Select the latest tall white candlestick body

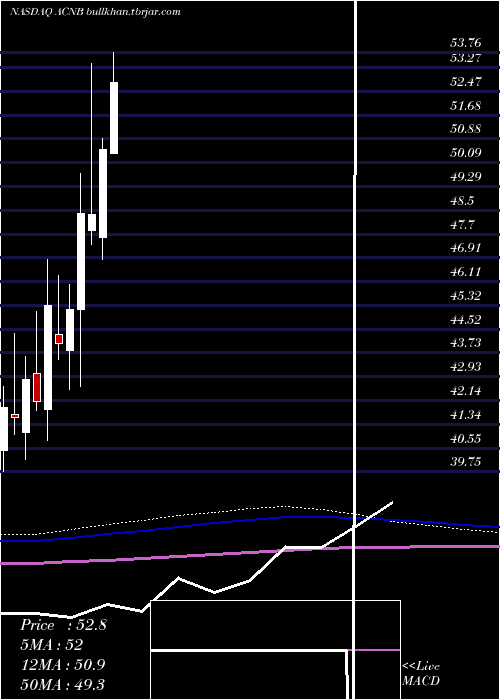point(114,118)
